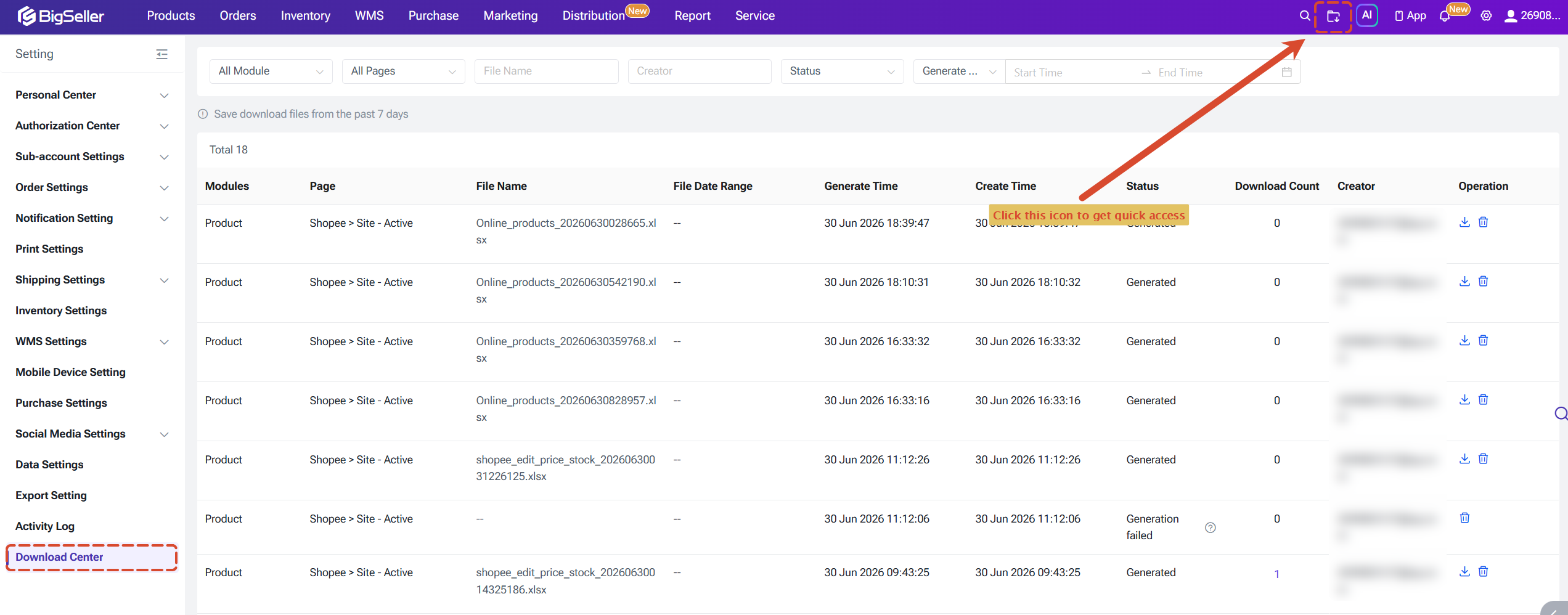
Task: Delete the Generation failed row entry
Action: 1464,518
